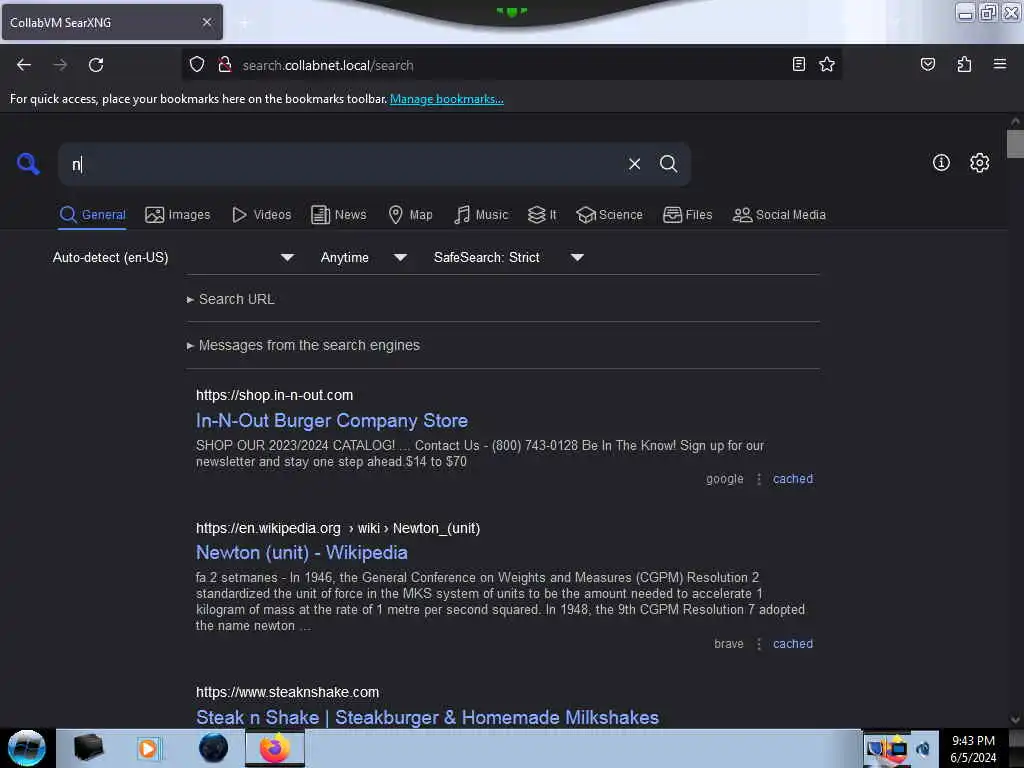Click the browser address bar
This screenshot has height=768, width=1024.
pos(513,65)
